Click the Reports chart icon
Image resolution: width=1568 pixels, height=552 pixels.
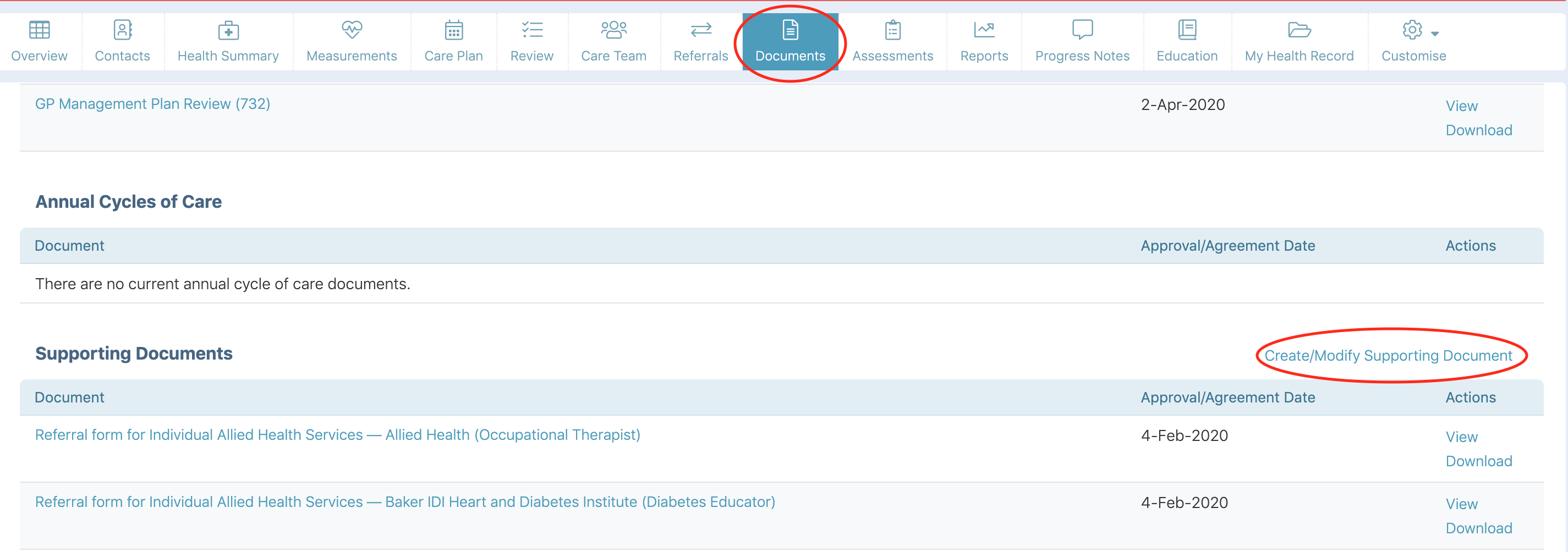(984, 29)
